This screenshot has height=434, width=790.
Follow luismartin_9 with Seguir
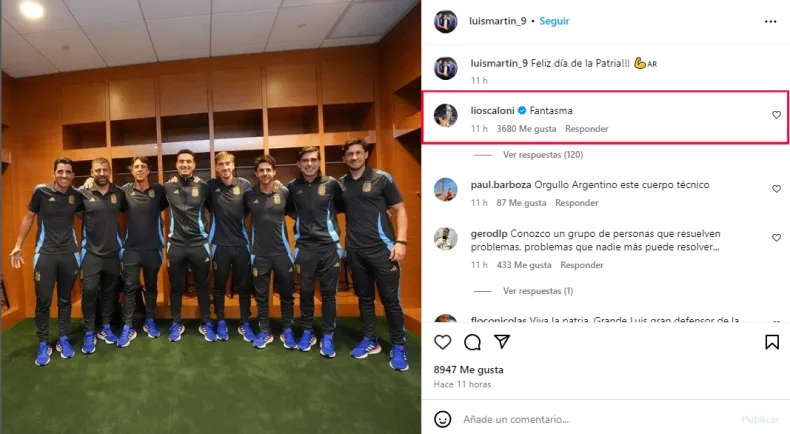[x=554, y=21]
